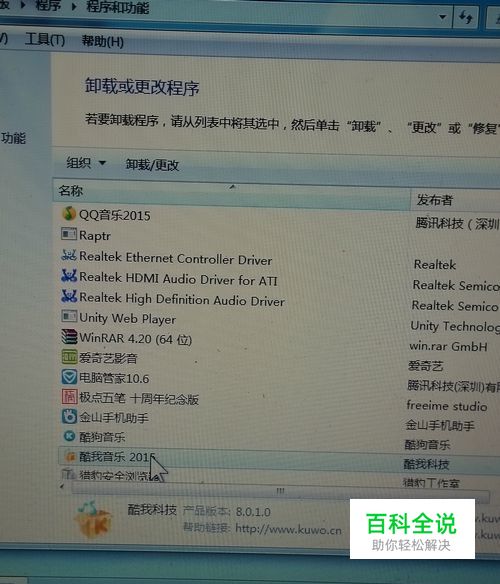The width and height of the screenshot is (500, 584).
Task: Open the 工具(T) menu
Action: coord(45,39)
